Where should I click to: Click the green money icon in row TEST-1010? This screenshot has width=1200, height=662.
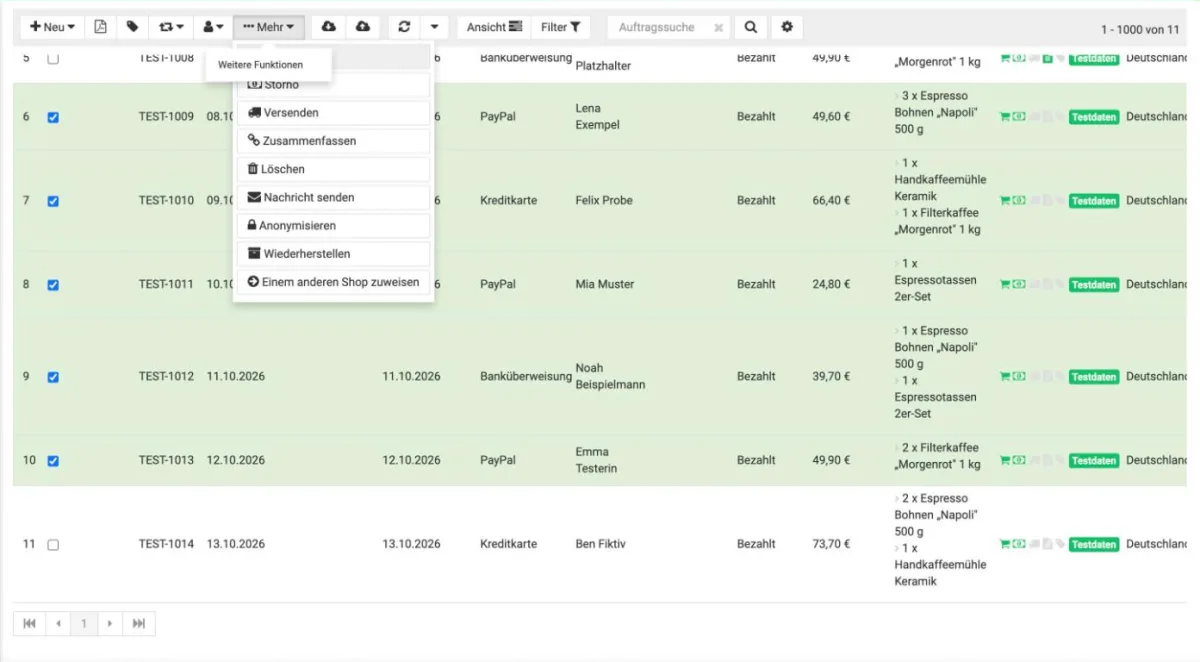[1018, 201]
